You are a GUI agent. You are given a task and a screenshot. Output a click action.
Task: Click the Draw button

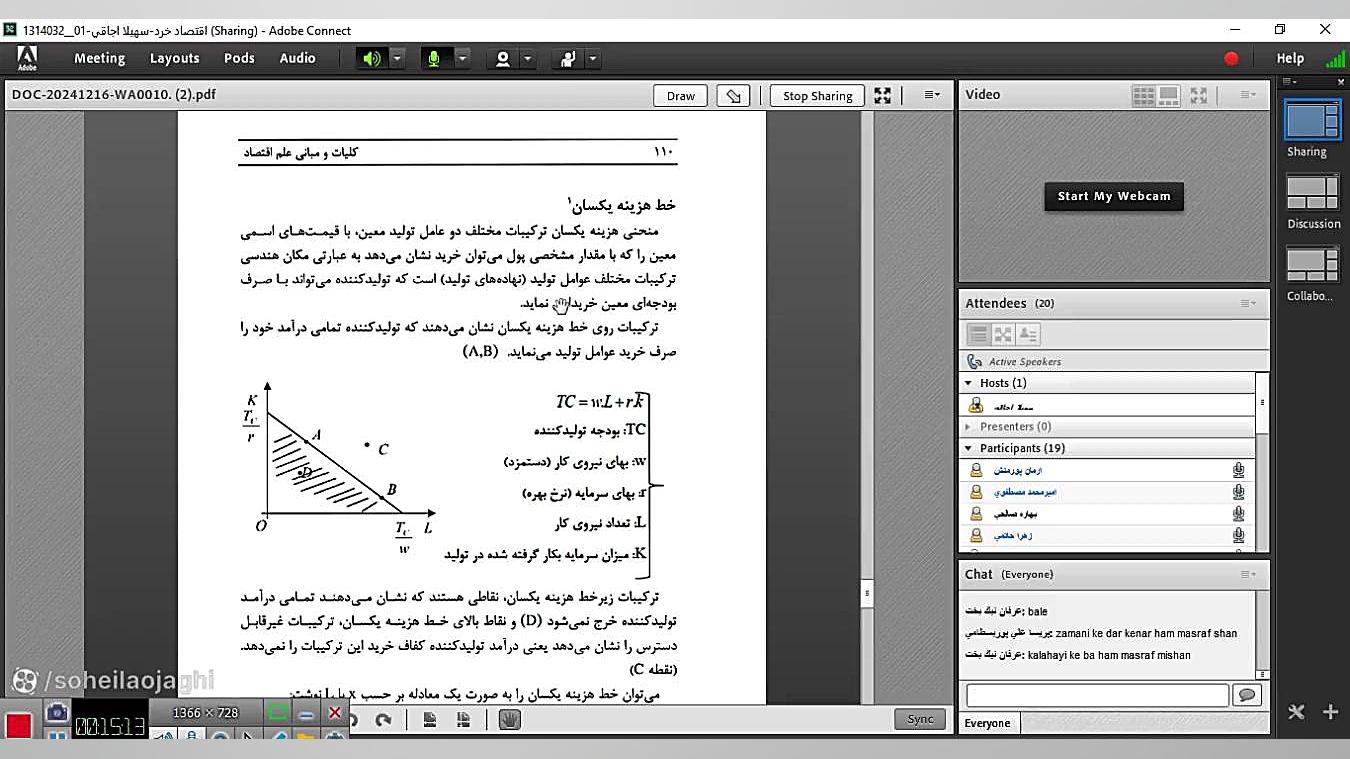pyautogui.click(x=681, y=96)
